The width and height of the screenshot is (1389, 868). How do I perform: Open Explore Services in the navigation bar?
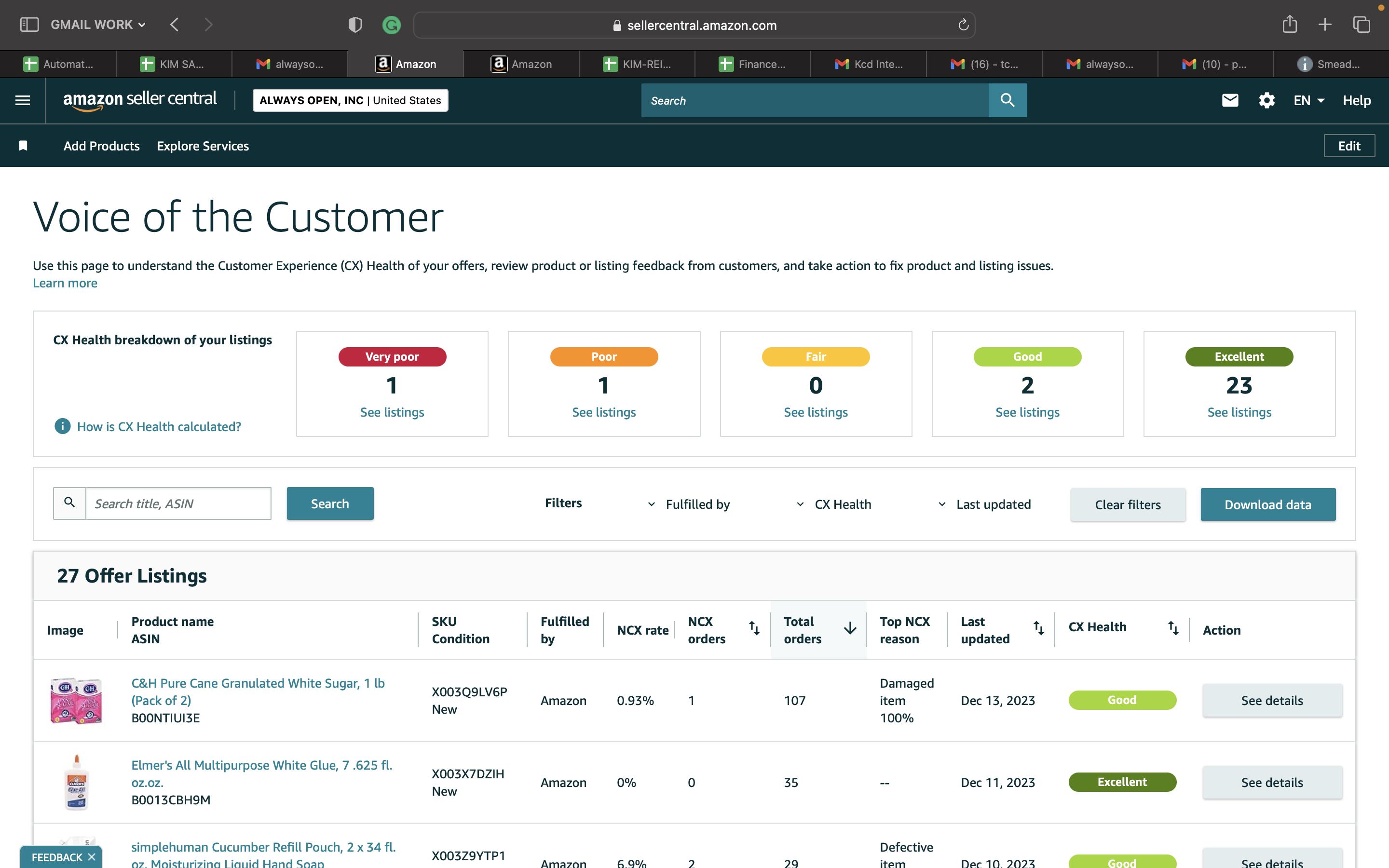click(203, 146)
